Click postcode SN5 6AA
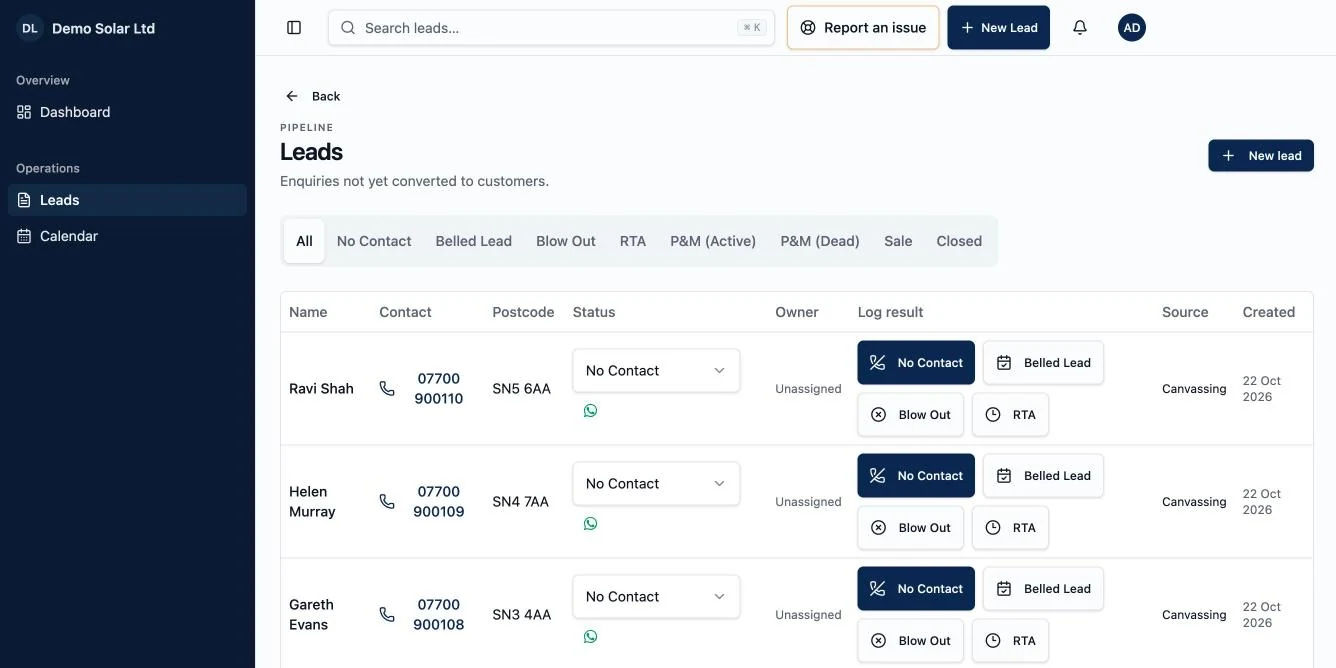 521,388
